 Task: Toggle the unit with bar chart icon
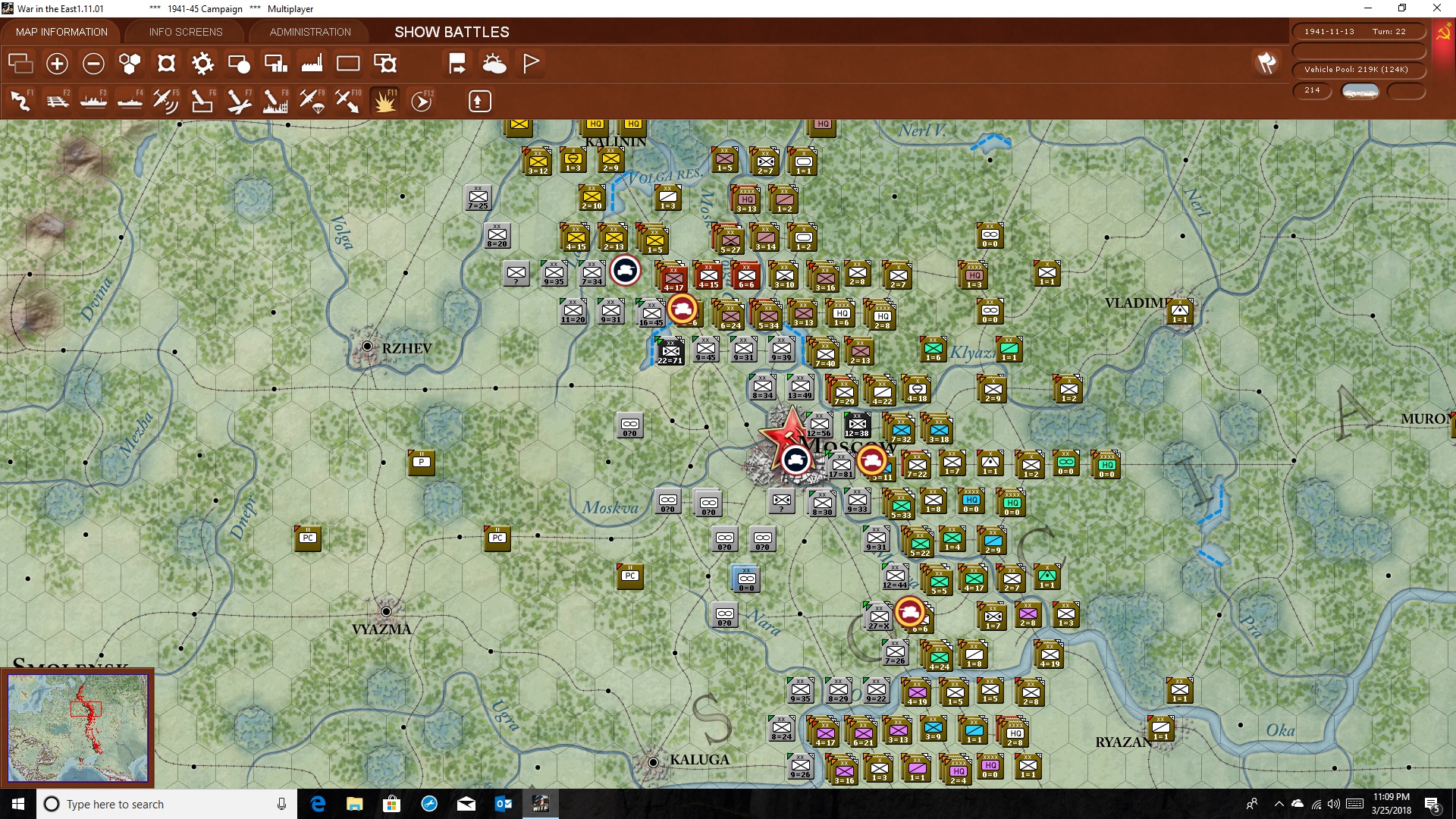pyautogui.click(x=275, y=64)
